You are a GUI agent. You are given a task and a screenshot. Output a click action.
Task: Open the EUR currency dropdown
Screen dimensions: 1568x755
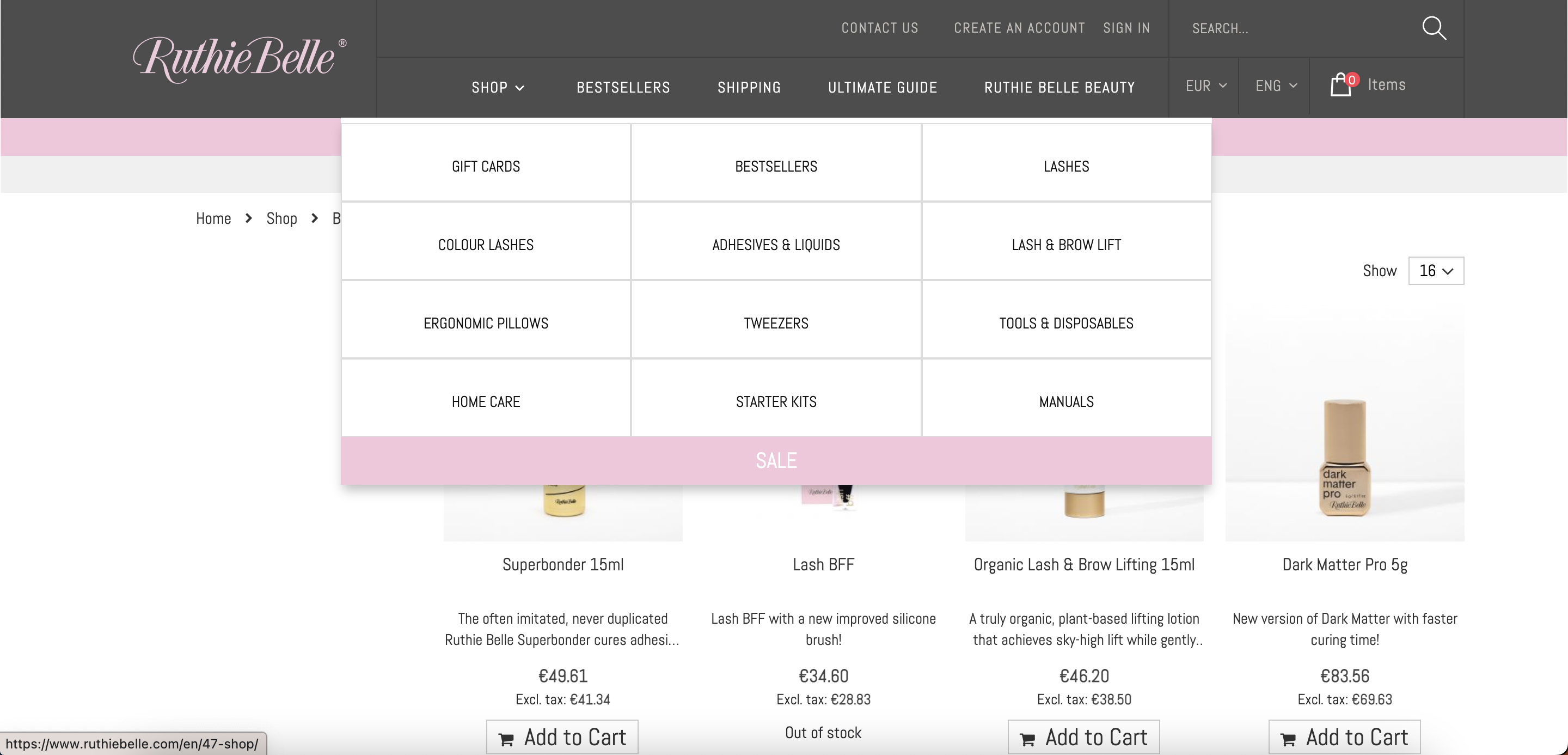pos(1205,86)
